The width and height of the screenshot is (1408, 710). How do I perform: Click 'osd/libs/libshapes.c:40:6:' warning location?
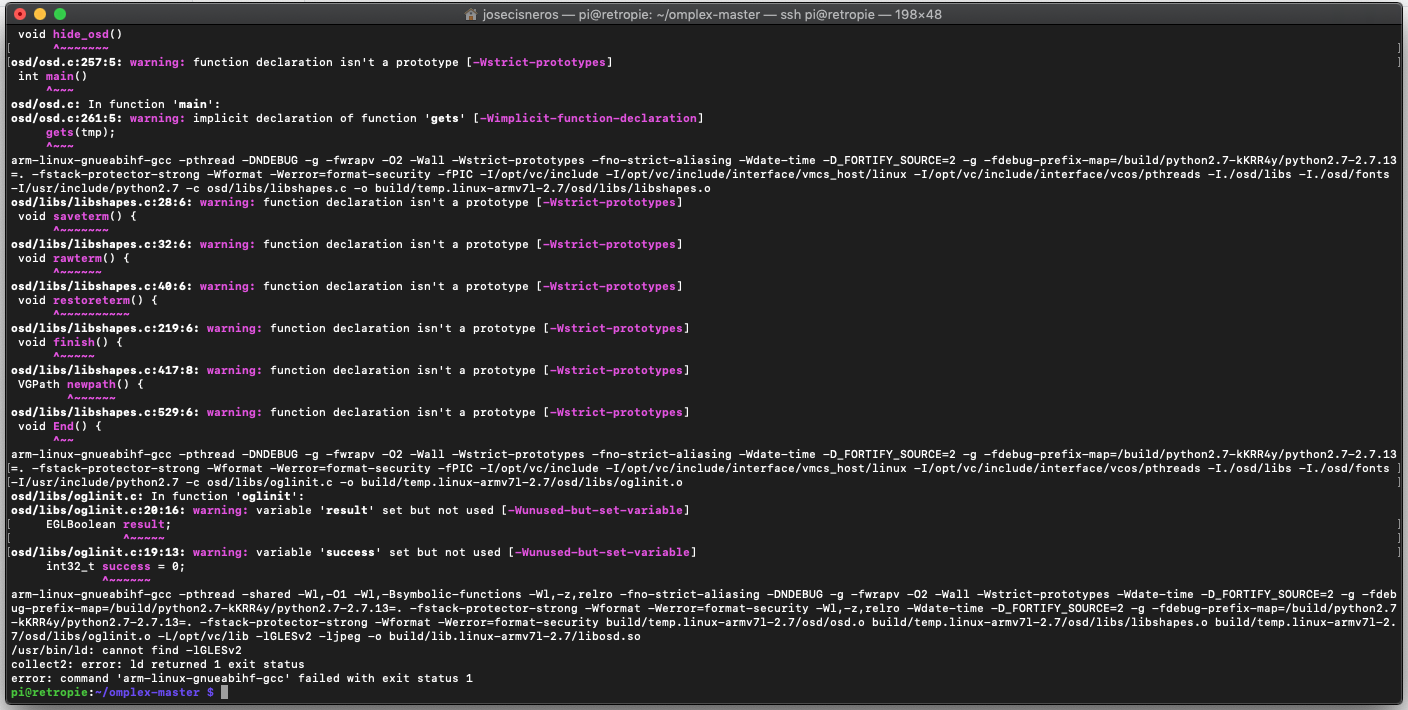coord(102,286)
